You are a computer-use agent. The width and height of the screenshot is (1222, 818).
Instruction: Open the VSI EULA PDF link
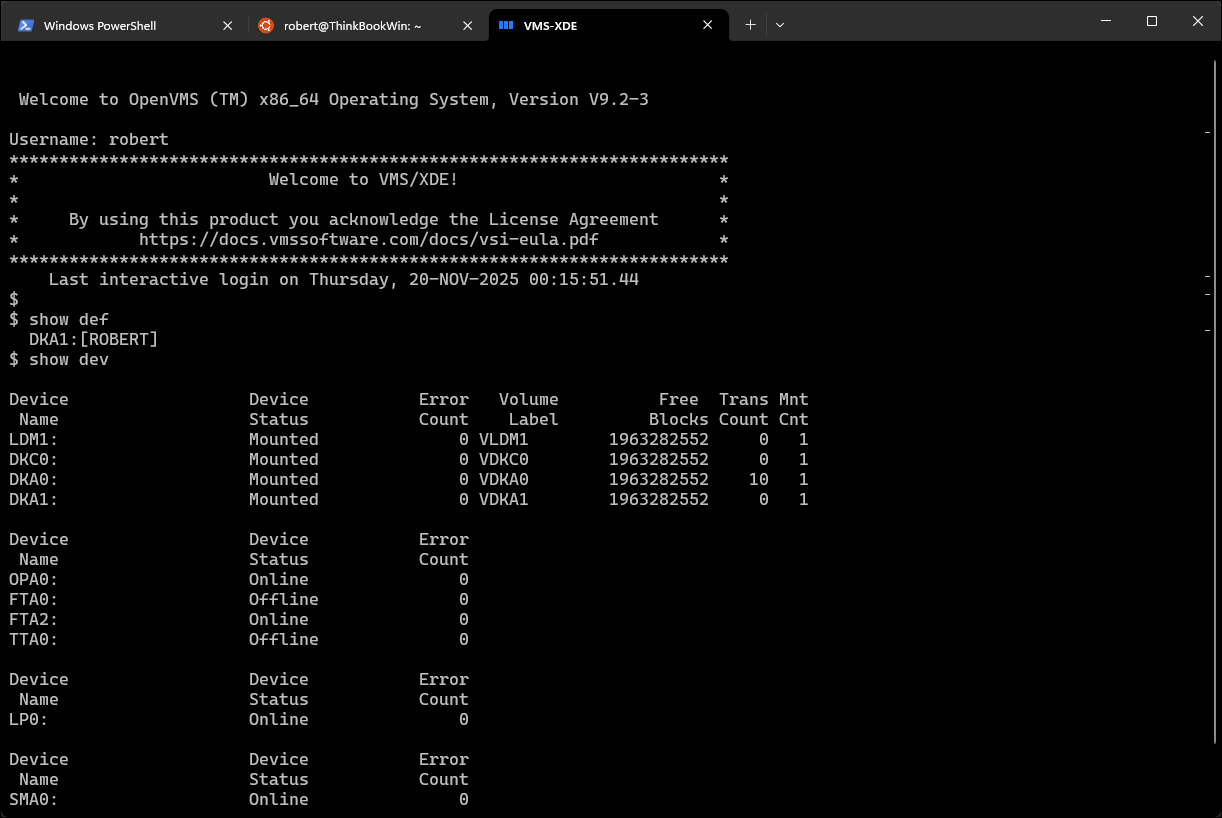coord(368,239)
